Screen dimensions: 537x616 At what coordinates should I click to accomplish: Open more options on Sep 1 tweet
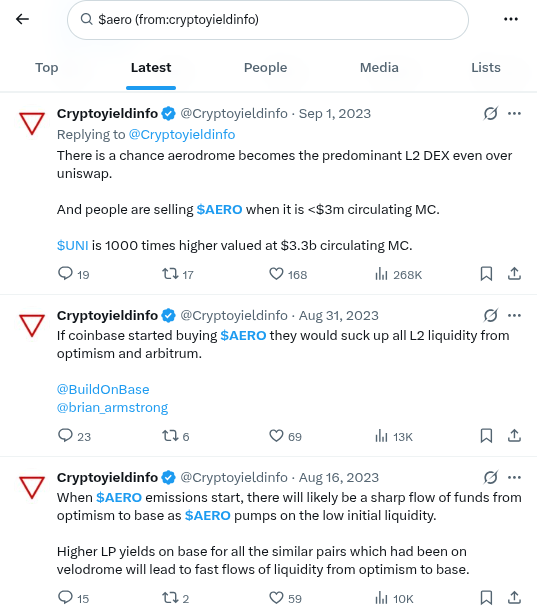coord(514,114)
